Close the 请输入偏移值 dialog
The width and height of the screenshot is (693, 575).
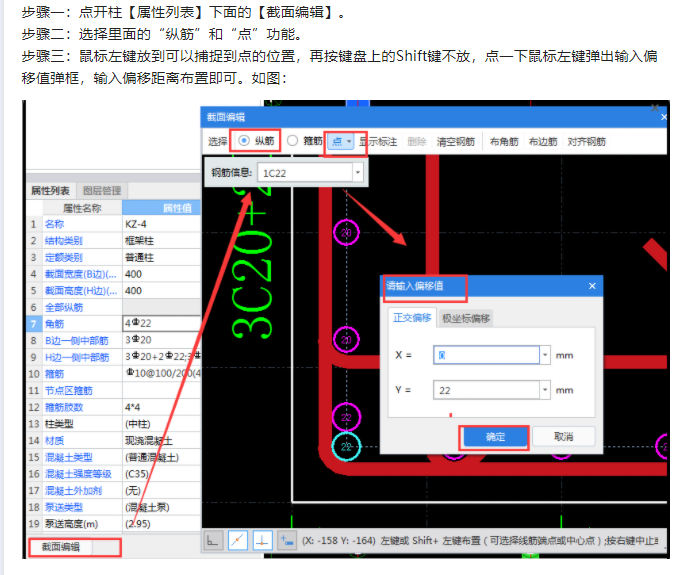592,286
